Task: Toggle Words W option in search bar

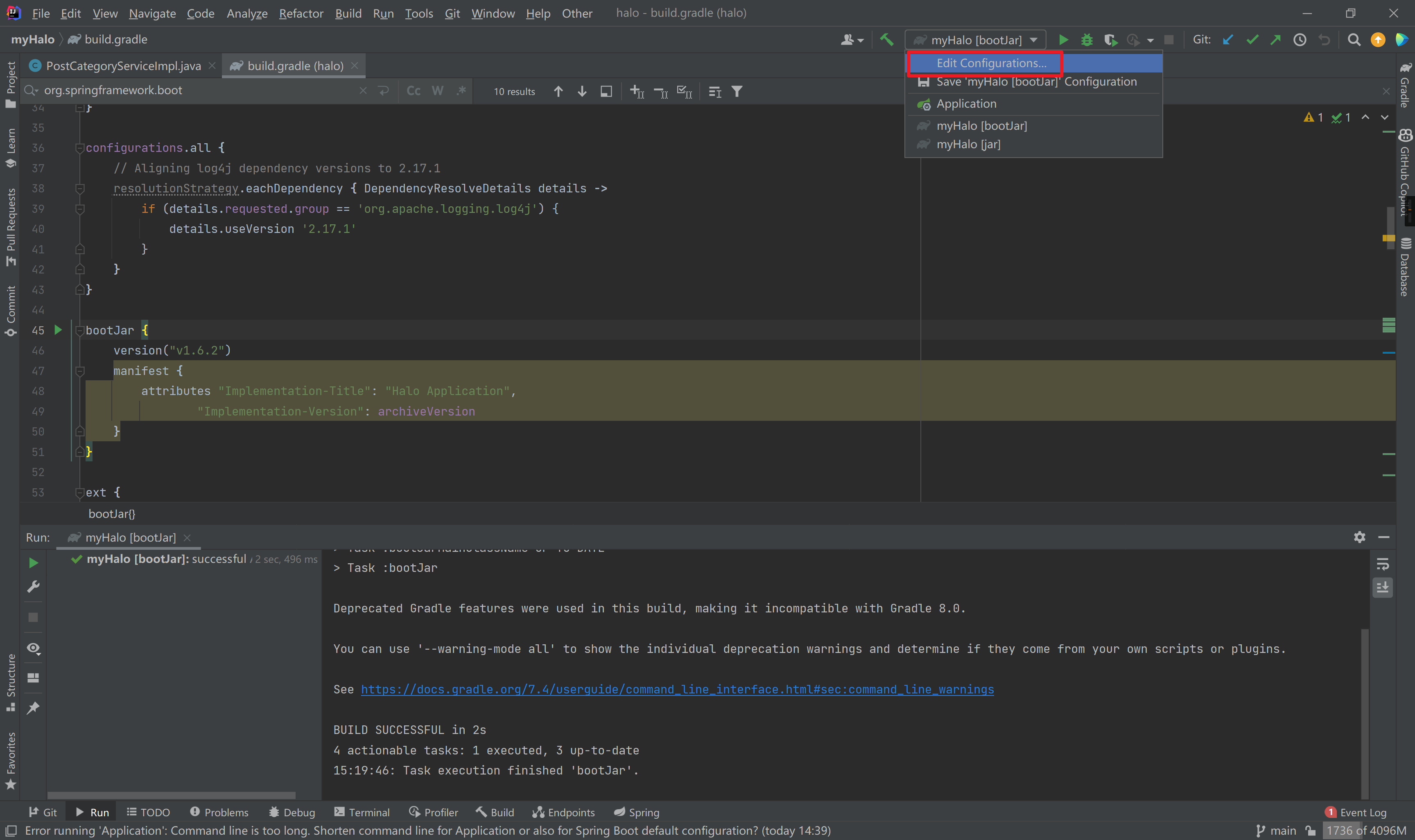Action: coord(438,90)
